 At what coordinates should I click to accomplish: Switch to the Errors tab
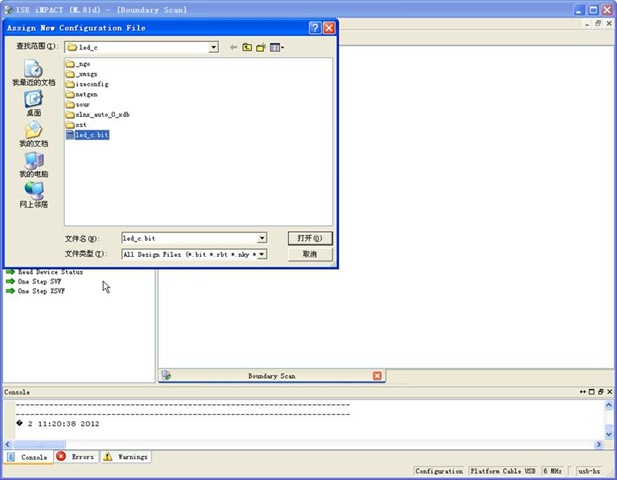click(x=76, y=457)
